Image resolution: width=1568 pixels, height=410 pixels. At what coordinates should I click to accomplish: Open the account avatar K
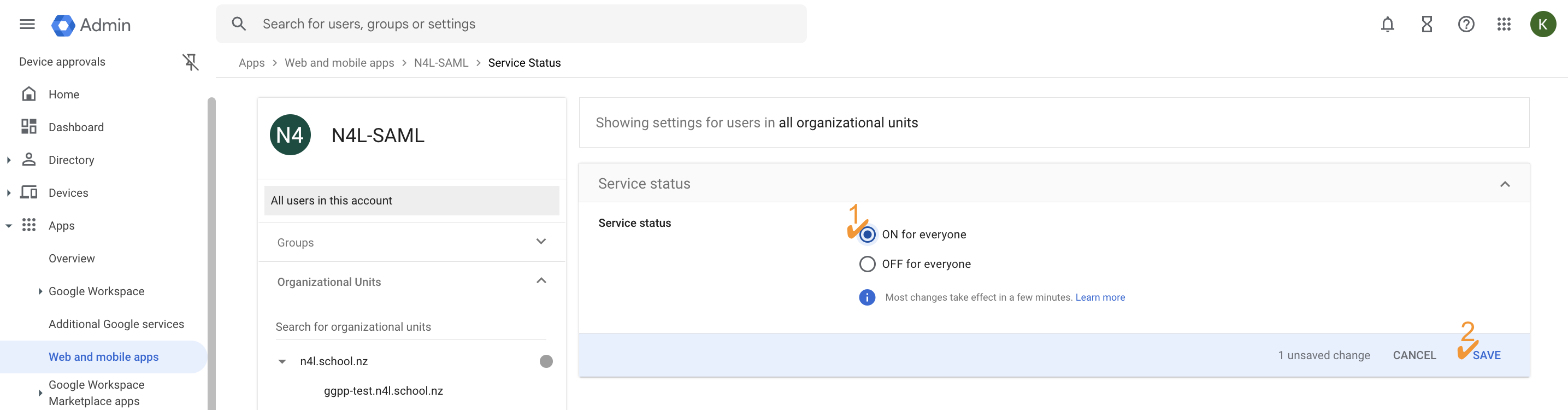1542,25
